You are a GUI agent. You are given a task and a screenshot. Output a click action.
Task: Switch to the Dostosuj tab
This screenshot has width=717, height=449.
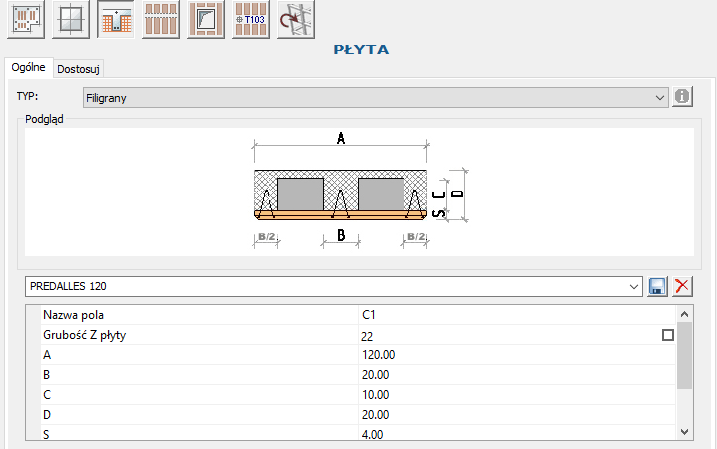tap(79, 69)
